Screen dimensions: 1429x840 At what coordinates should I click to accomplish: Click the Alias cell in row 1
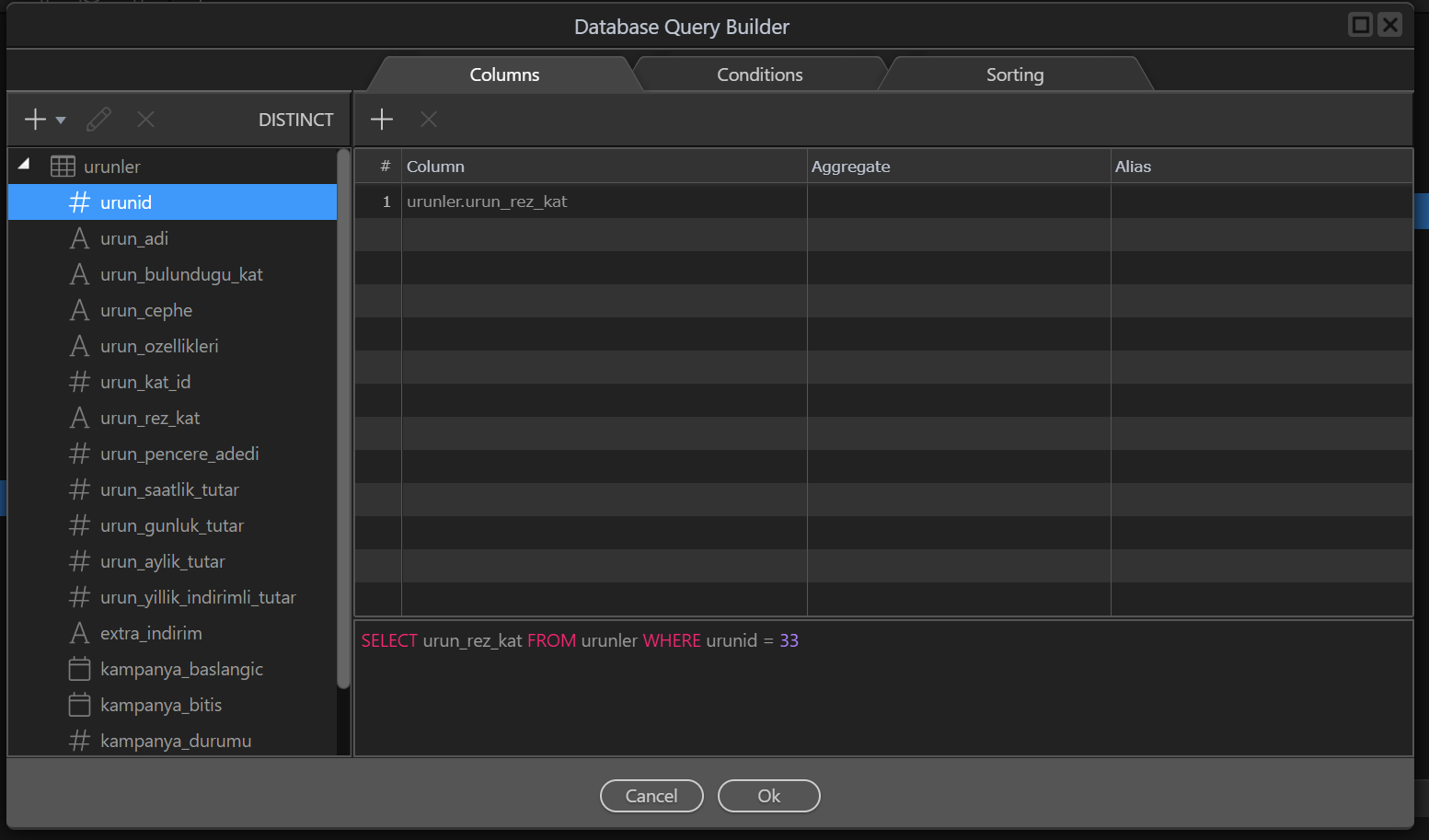pyautogui.click(x=1261, y=201)
